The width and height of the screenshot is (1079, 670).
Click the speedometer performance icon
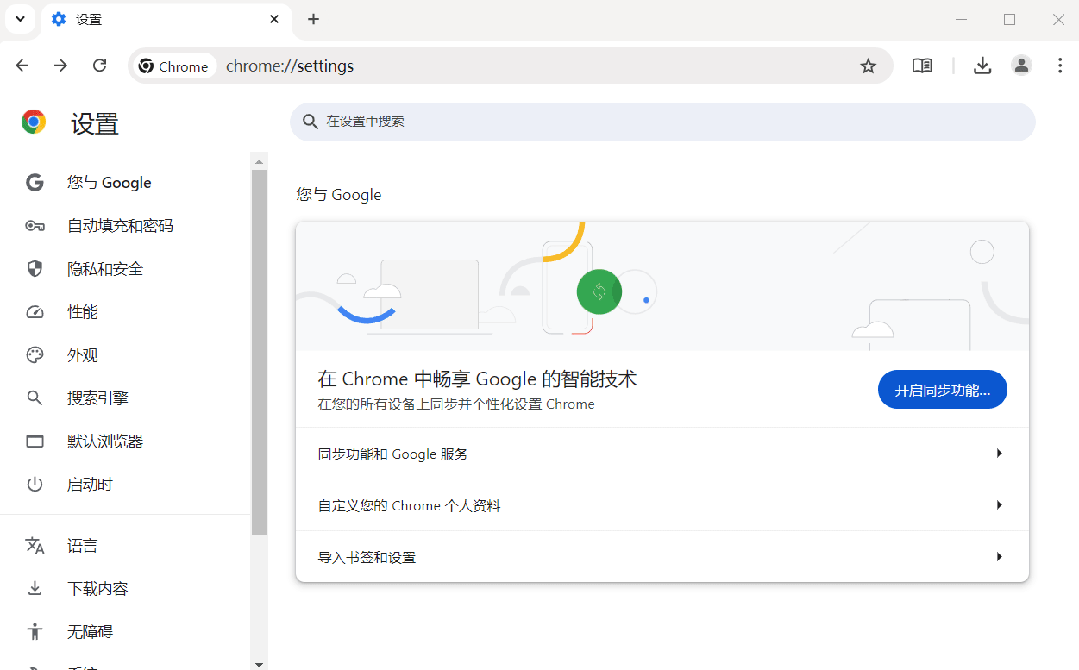pos(34,312)
